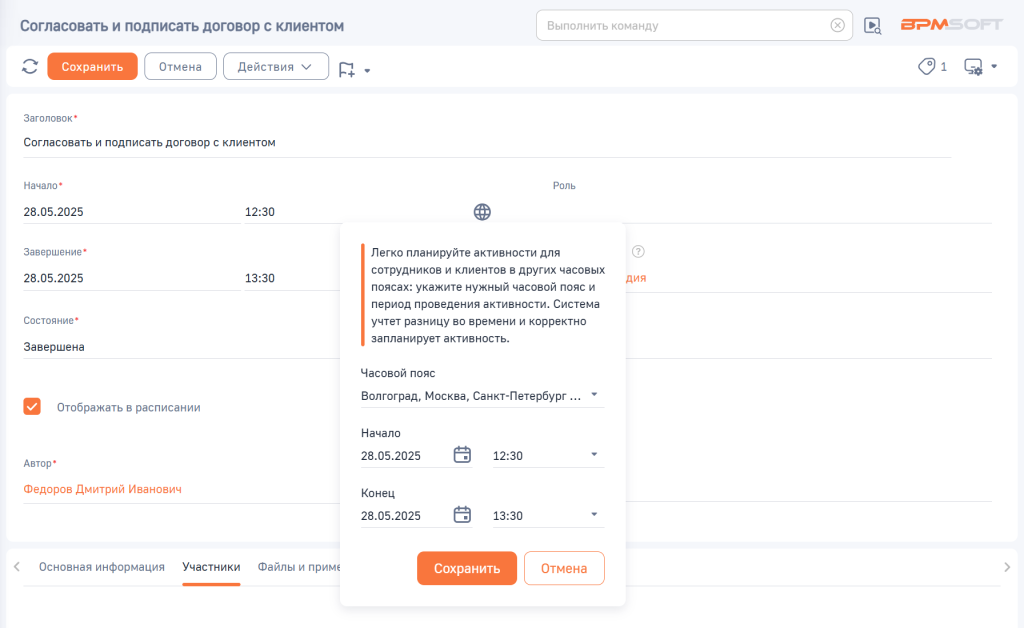The height and width of the screenshot is (628, 1024).
Task: Expand the Часовой пояс dropdown
Action: 594,395
